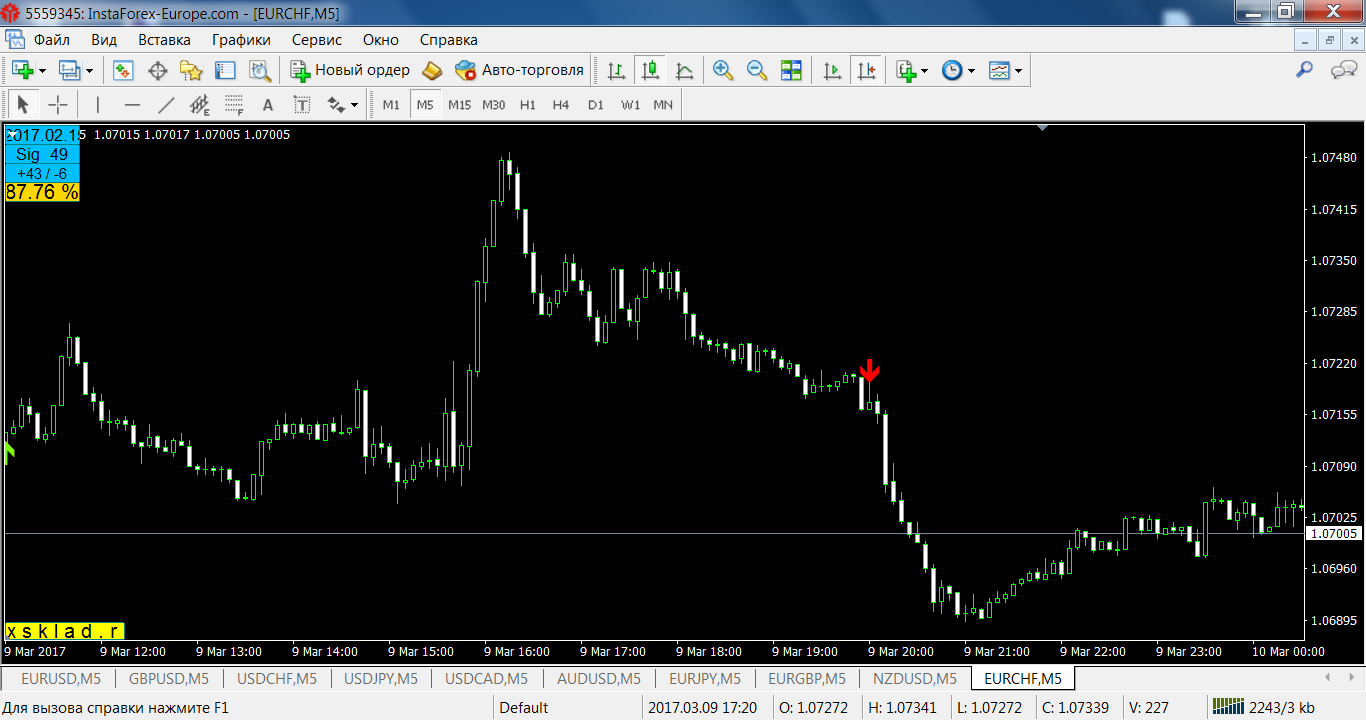Select the equidistant channel tool

coord(200,104)
